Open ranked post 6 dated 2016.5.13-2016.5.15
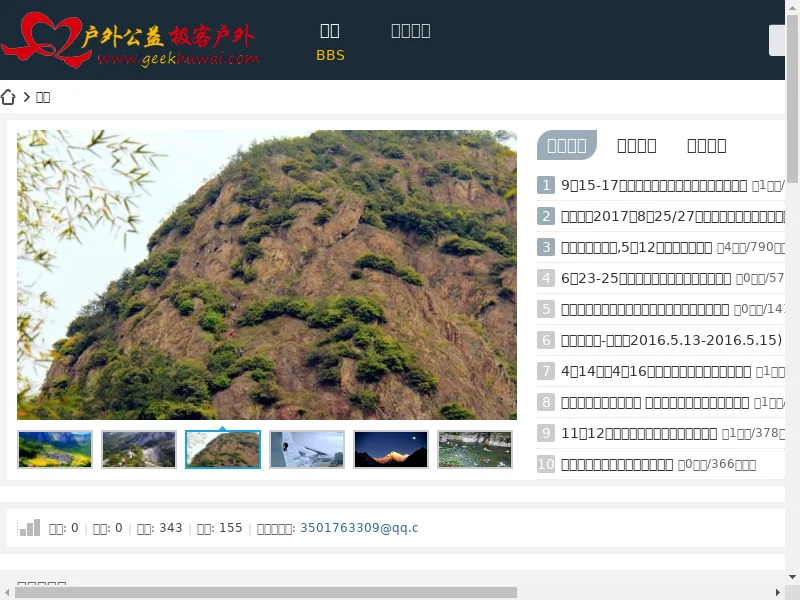This screenshot has width=800, height=600. (x=671, y=340)
